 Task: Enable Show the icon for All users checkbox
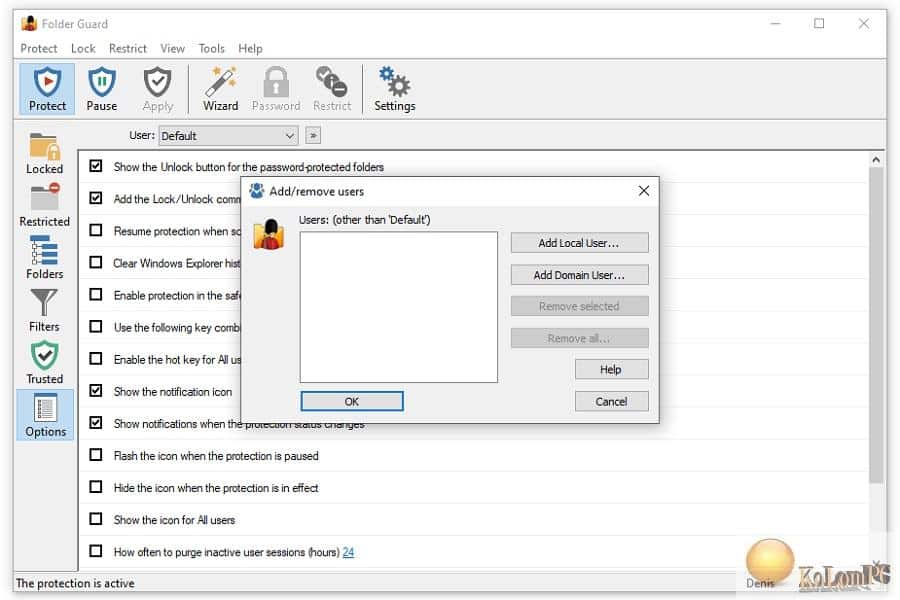96,519
